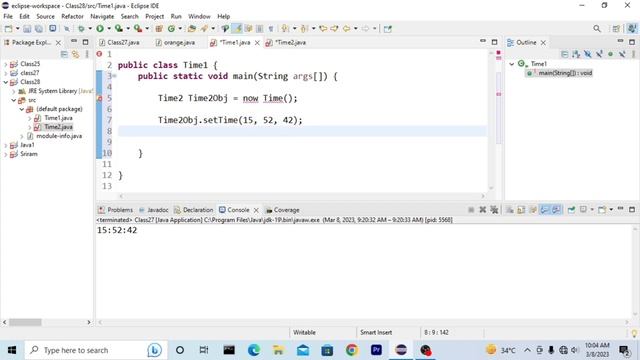Open Package Explorer view menu (three dots)

(87, 54)
